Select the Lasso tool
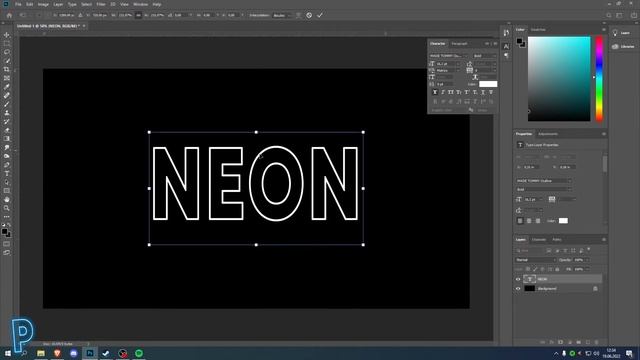Screen dimensions: 640x360 tap(7, 52)
